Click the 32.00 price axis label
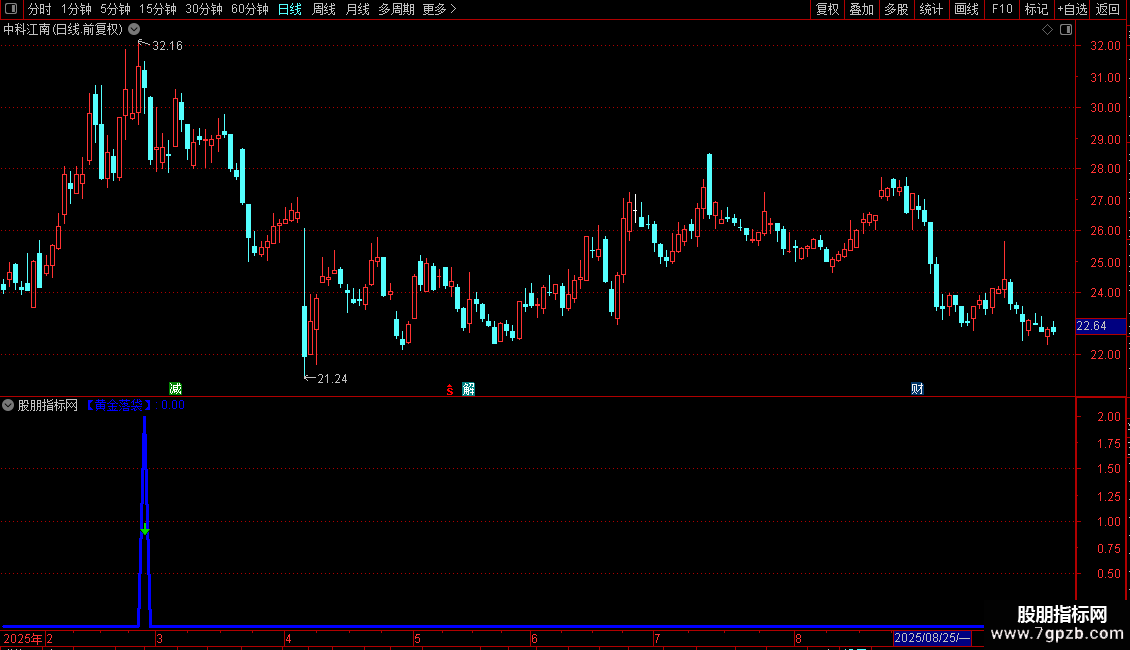1130x650 pixels. pyautogui.click(x=1105, y=46)
